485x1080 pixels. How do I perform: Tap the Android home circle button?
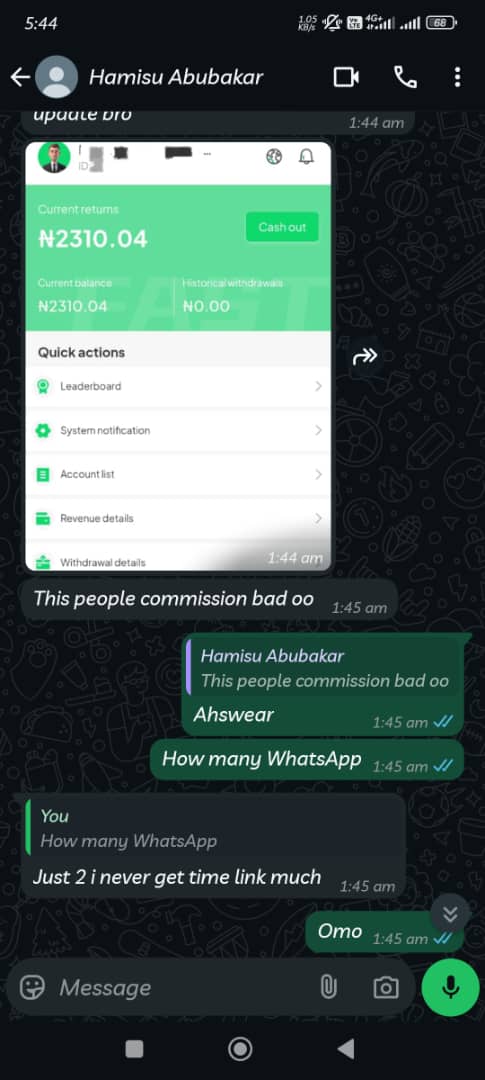pyautogui.click(x=240, y=1049)
